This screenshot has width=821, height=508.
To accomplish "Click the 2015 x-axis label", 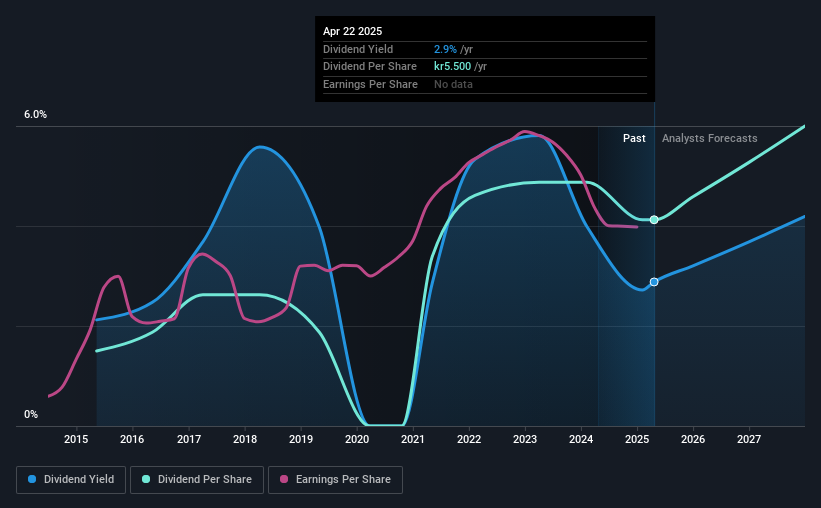I will point(76,439).
